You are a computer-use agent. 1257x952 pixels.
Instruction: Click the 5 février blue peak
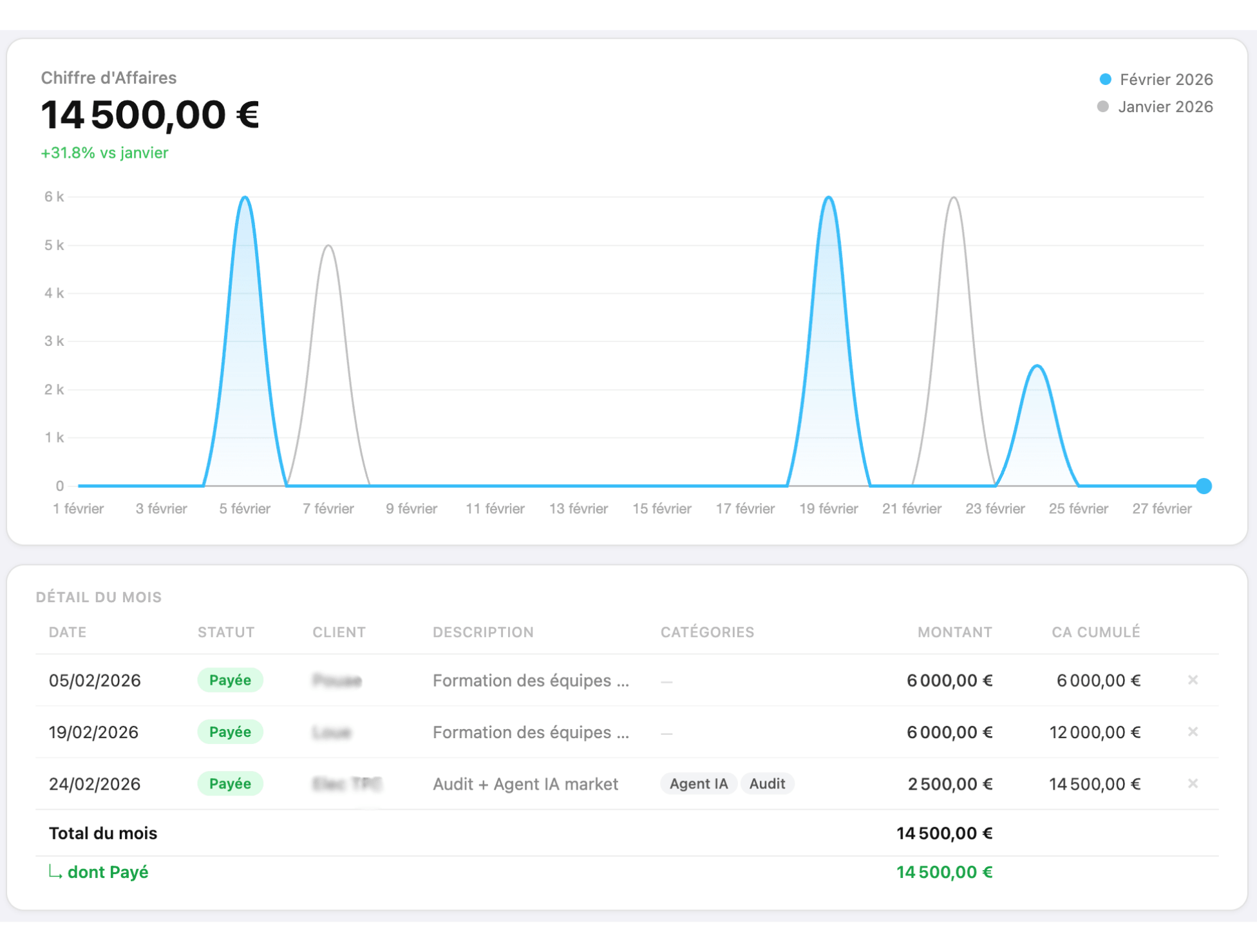(245, 198)
